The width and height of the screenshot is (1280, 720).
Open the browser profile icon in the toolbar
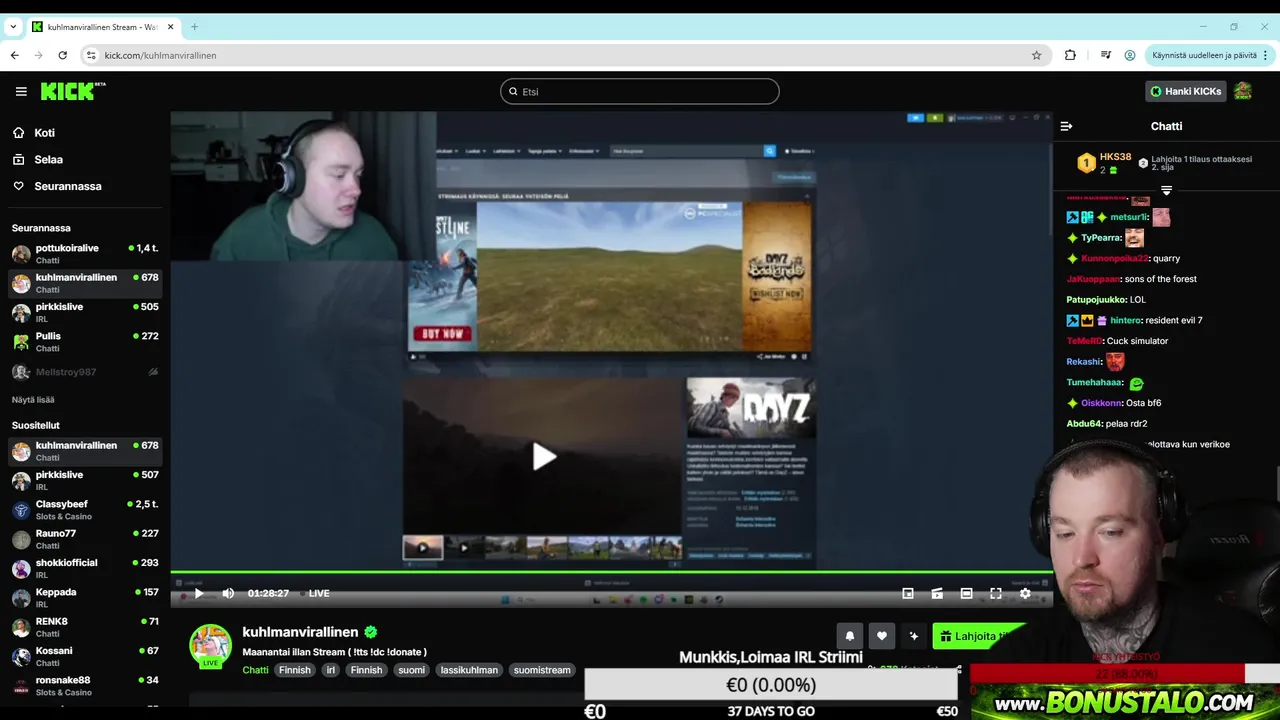[x=1130, y=55]
